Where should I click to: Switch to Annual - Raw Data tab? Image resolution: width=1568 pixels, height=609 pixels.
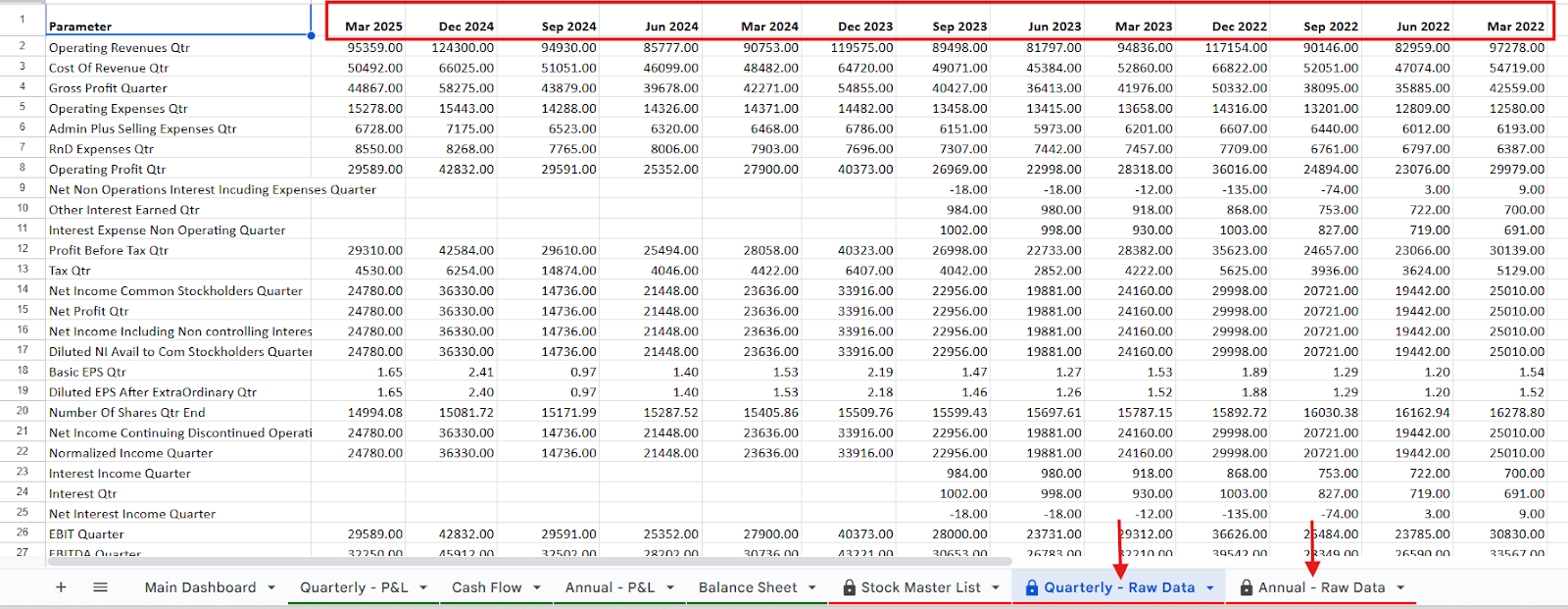click(1321, 587)
